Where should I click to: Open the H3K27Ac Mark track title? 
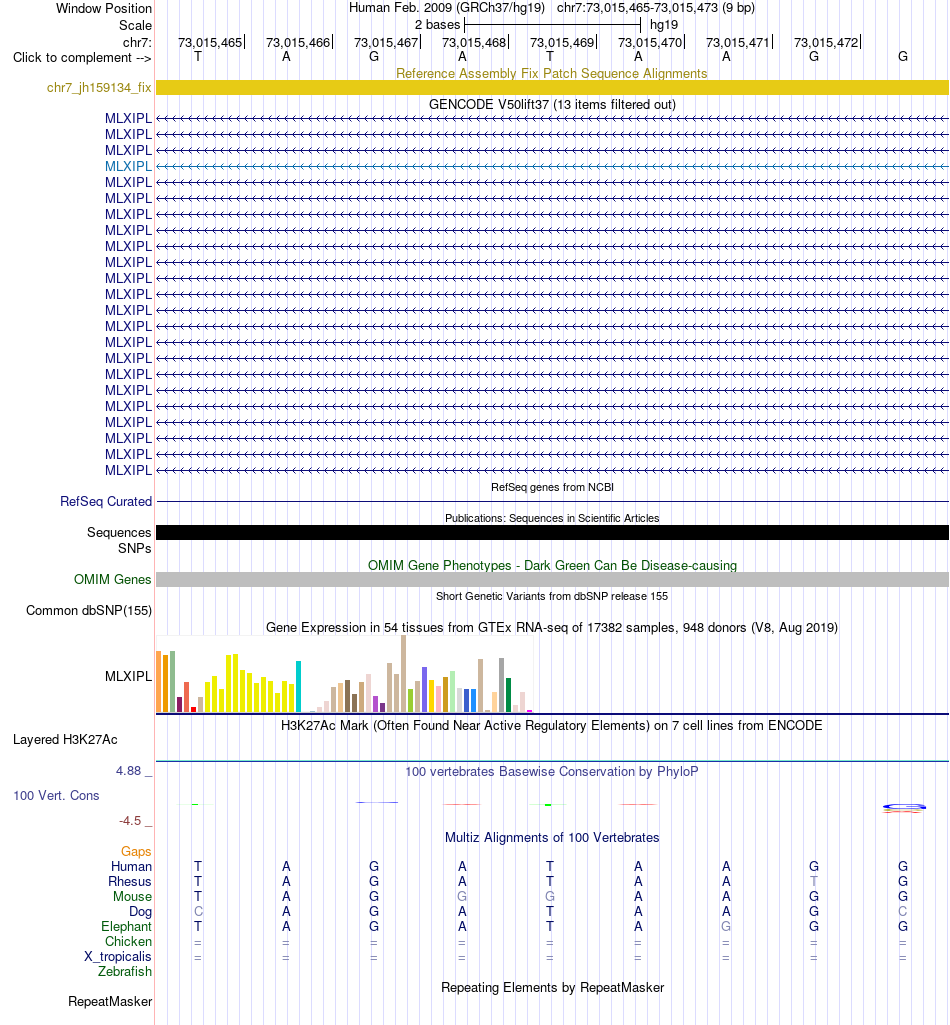point(552,726)
